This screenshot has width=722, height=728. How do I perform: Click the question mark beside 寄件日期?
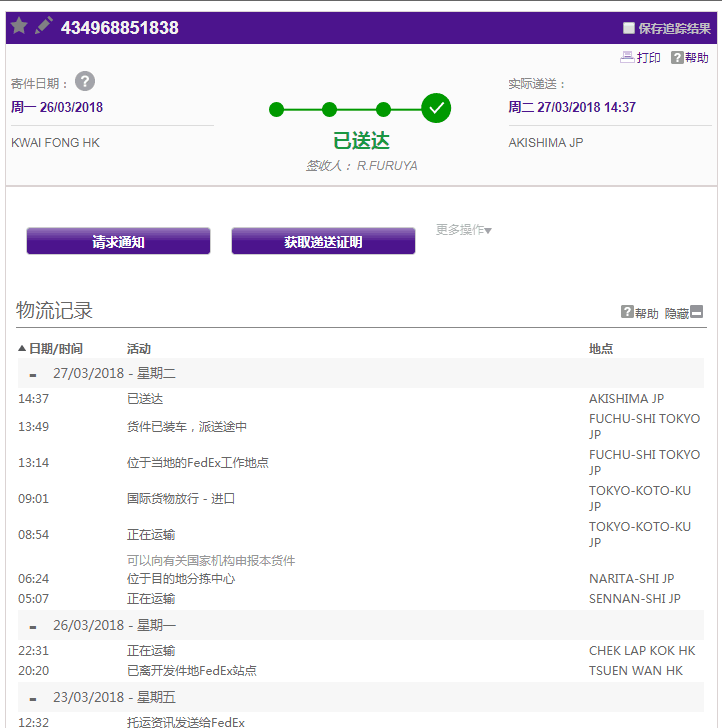pos(85,82)
